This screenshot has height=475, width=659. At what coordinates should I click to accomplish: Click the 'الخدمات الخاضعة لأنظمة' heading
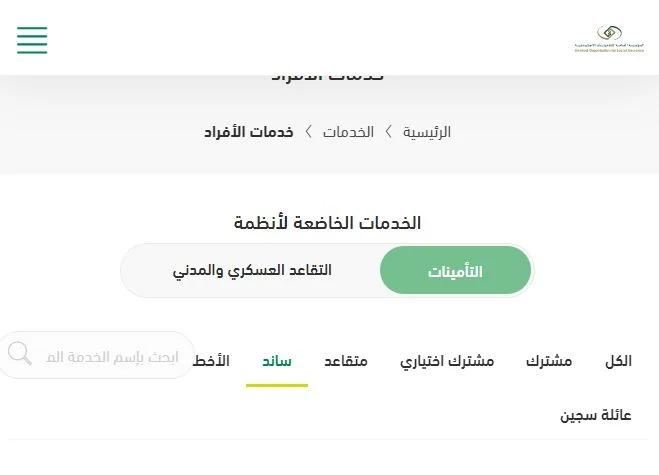point(327,223)
